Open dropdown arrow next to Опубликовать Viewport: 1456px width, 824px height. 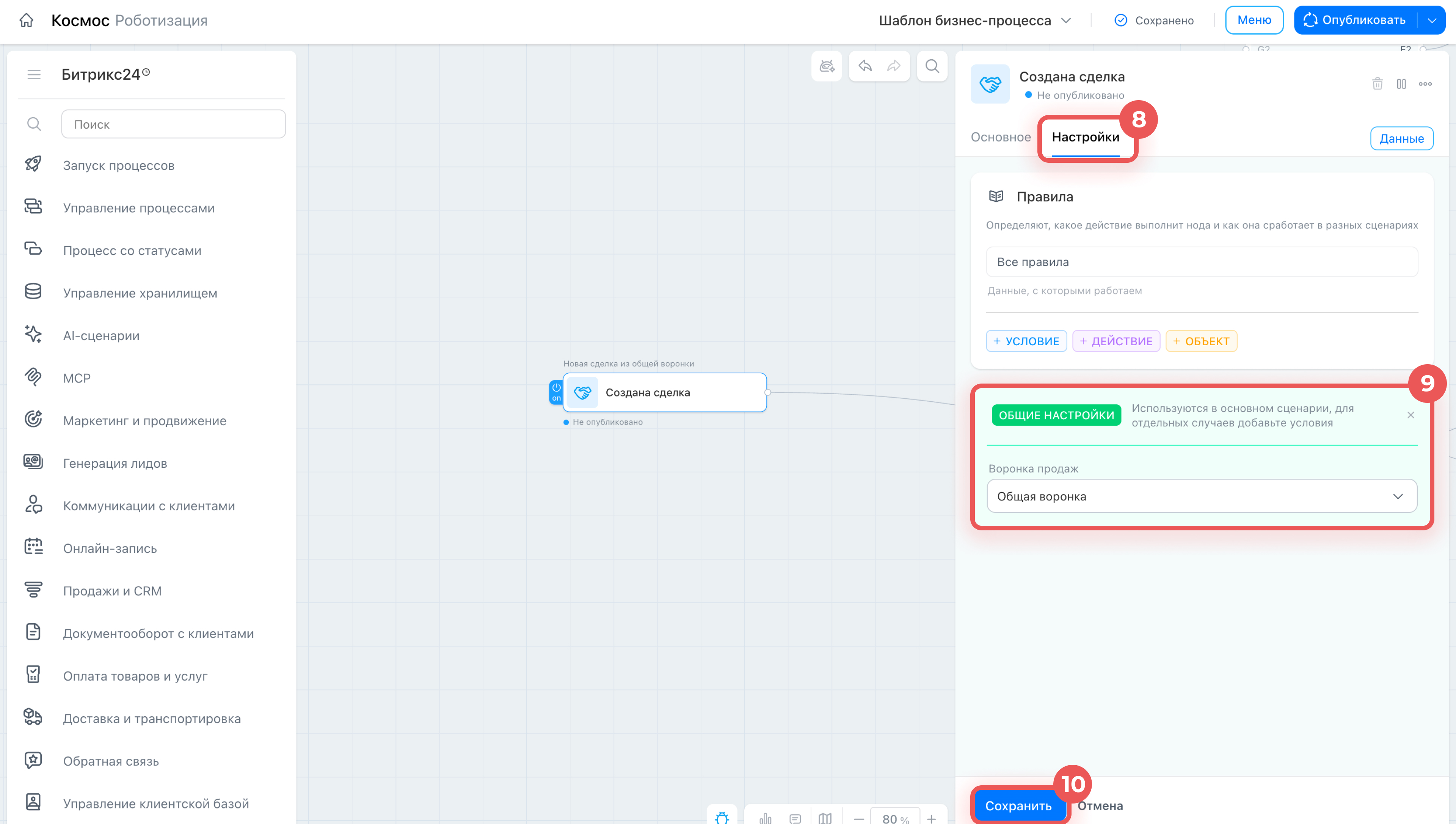(1432, 20)
